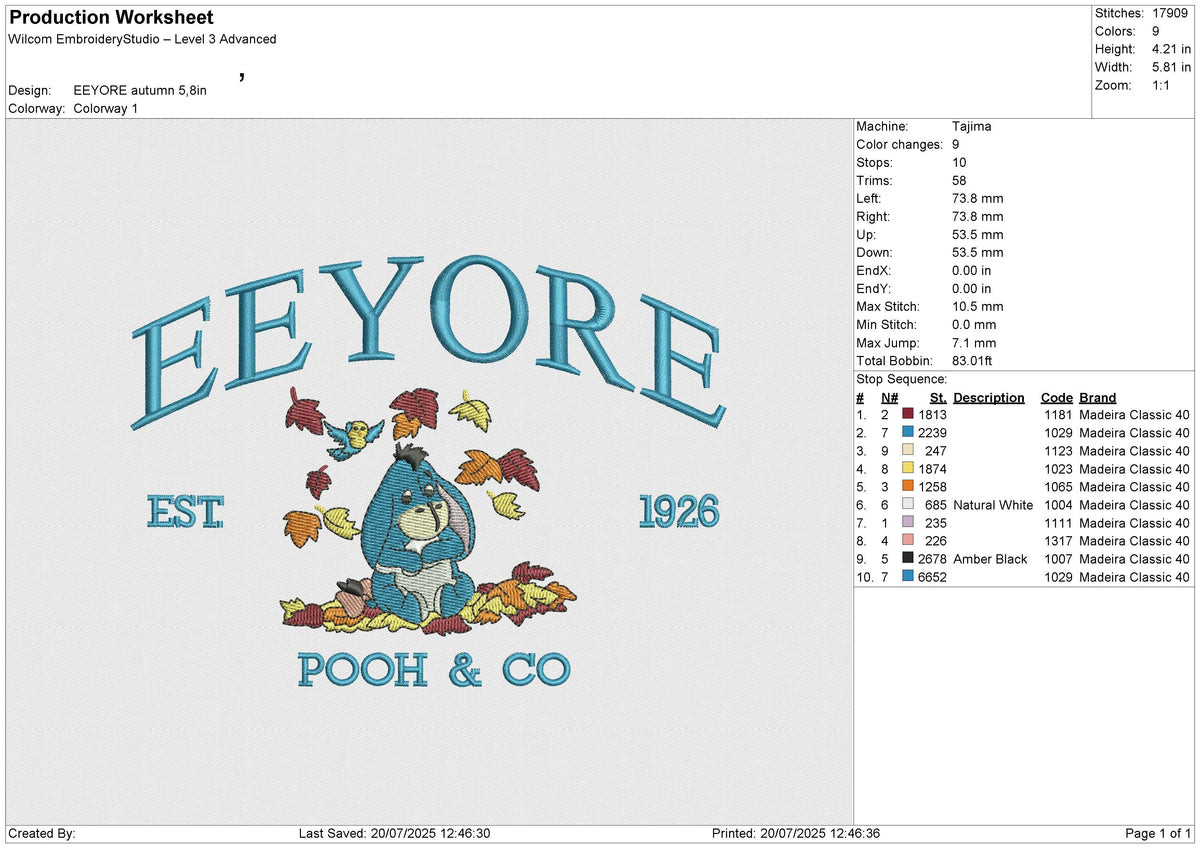Click the 'Created By:' footer label
1200x848 pixels.
tap(42, 833)
